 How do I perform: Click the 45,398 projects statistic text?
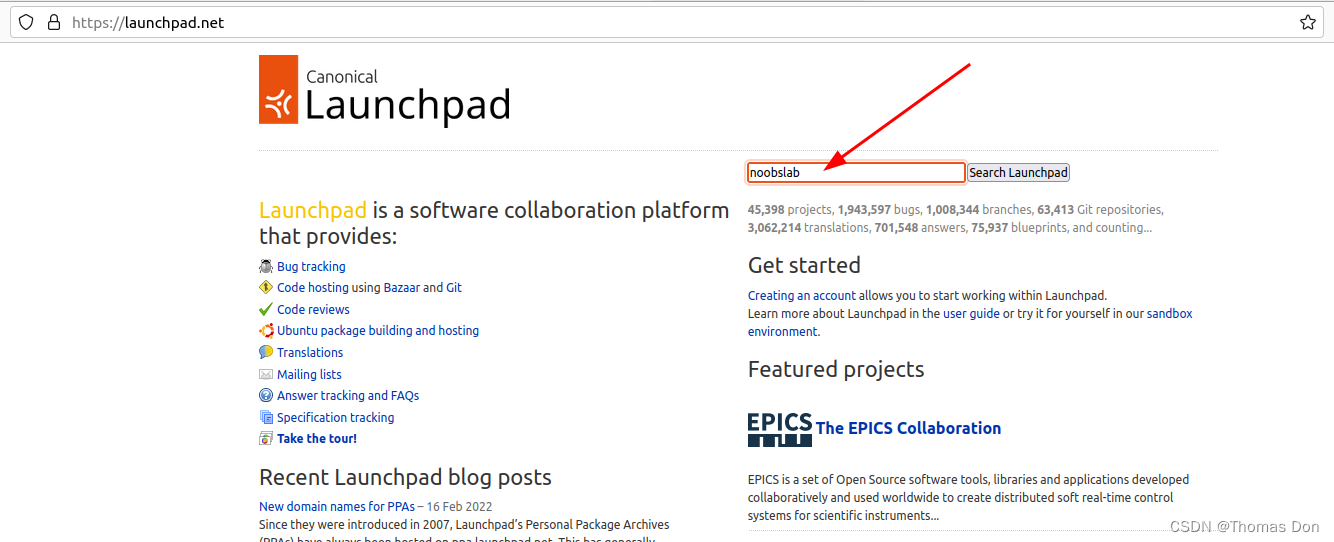(x=790, y=209)
